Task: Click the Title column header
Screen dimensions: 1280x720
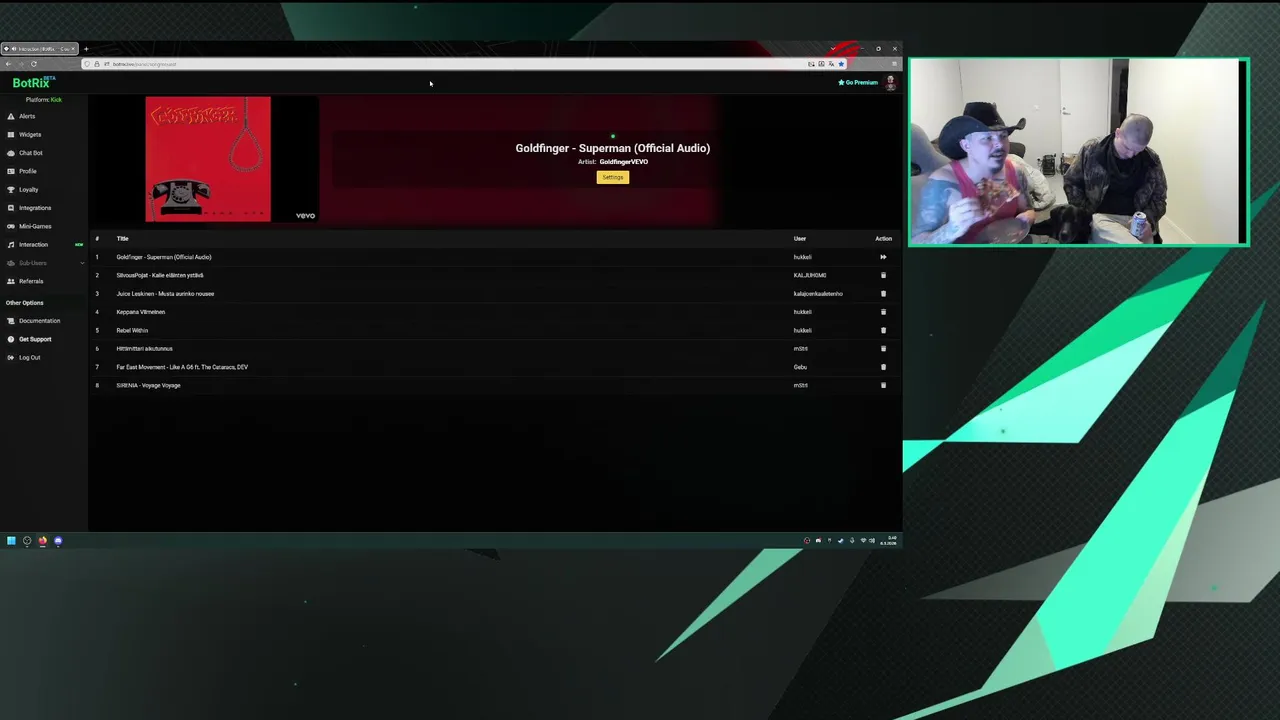Action: (122, 239)
